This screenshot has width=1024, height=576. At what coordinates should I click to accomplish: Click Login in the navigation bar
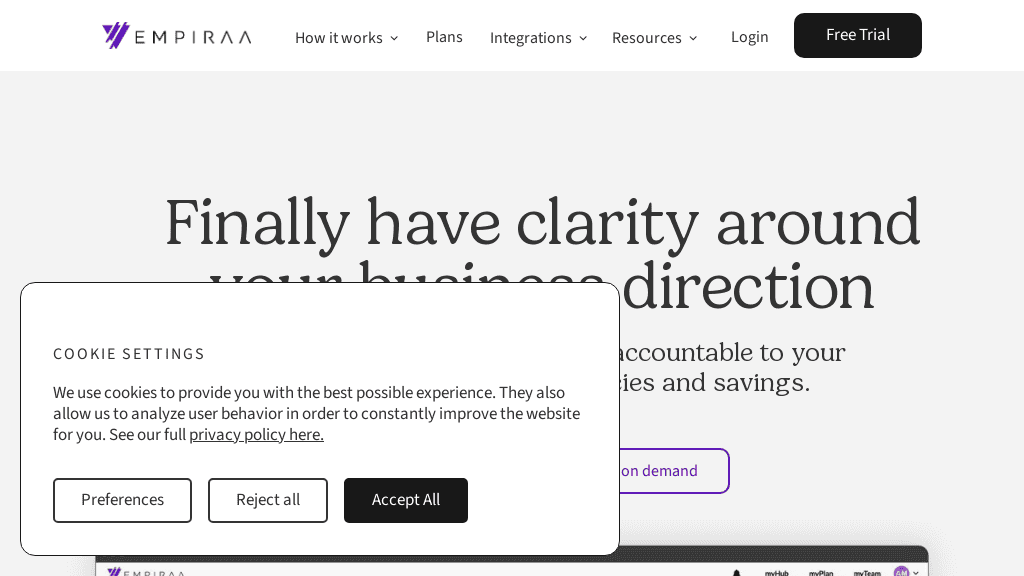point(749,36)
